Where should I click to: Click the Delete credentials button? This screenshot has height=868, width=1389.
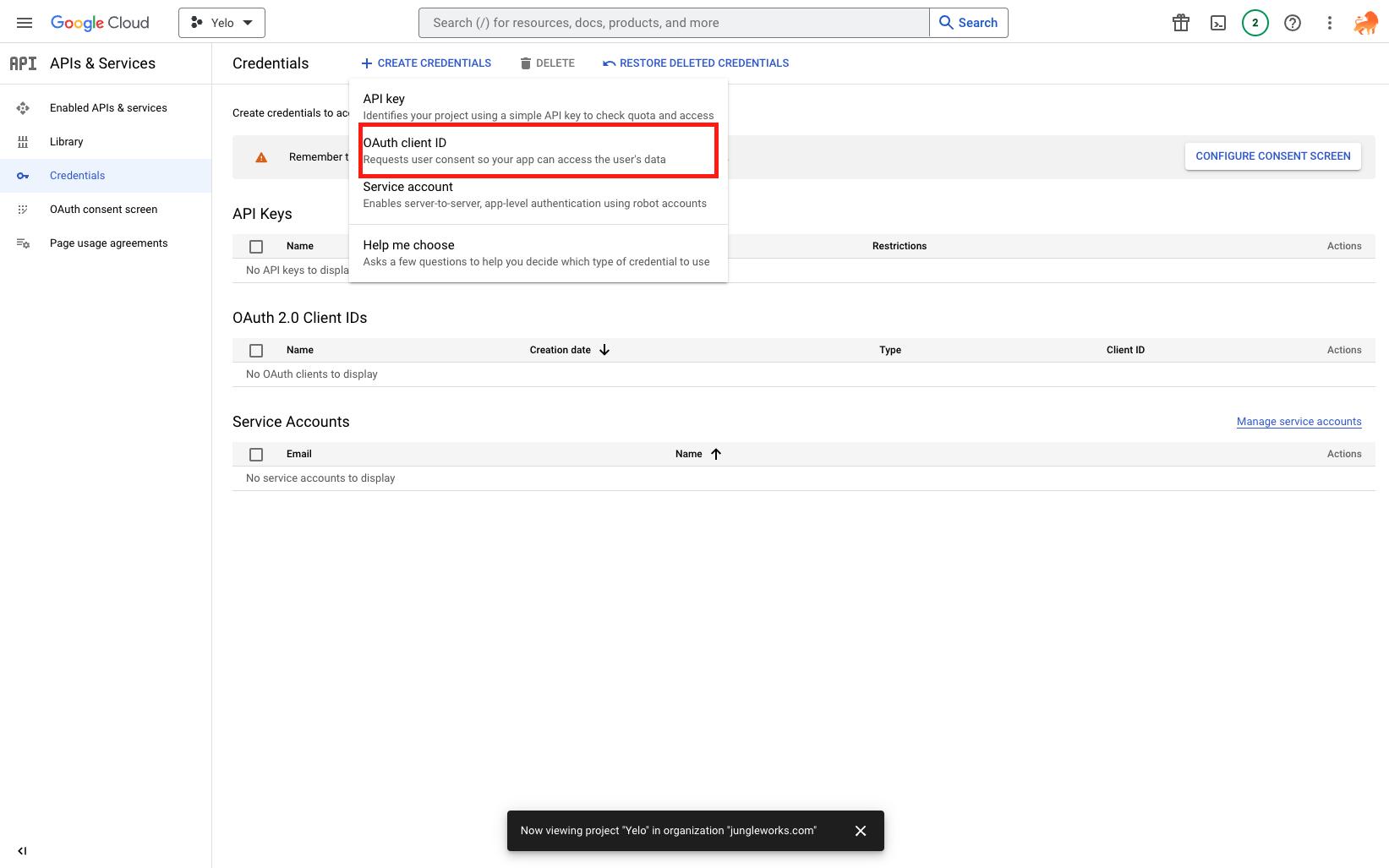(x=547, y=63)
